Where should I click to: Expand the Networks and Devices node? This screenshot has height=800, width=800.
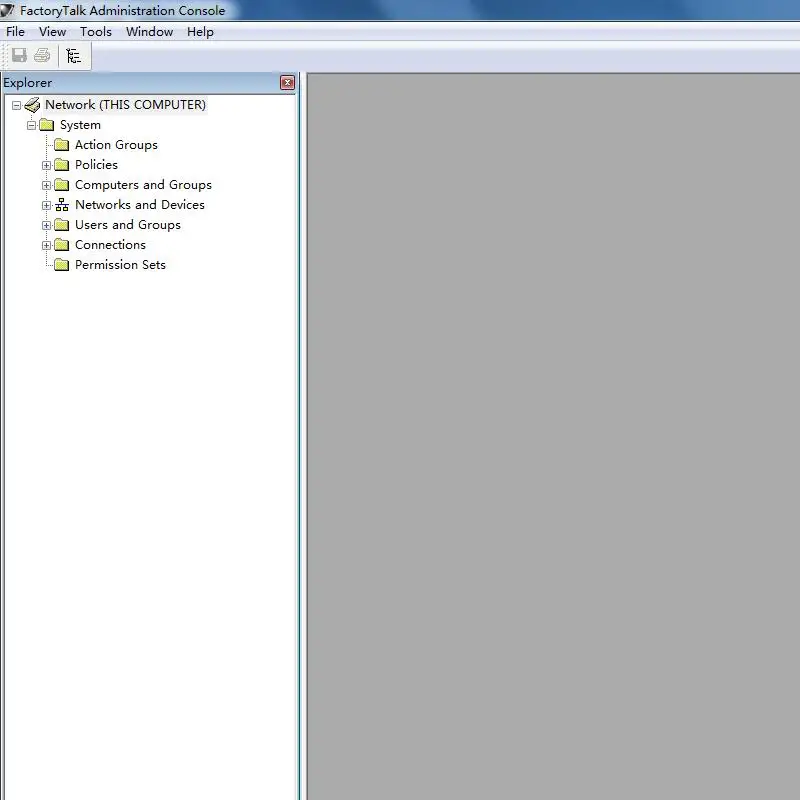coord(46,205)
